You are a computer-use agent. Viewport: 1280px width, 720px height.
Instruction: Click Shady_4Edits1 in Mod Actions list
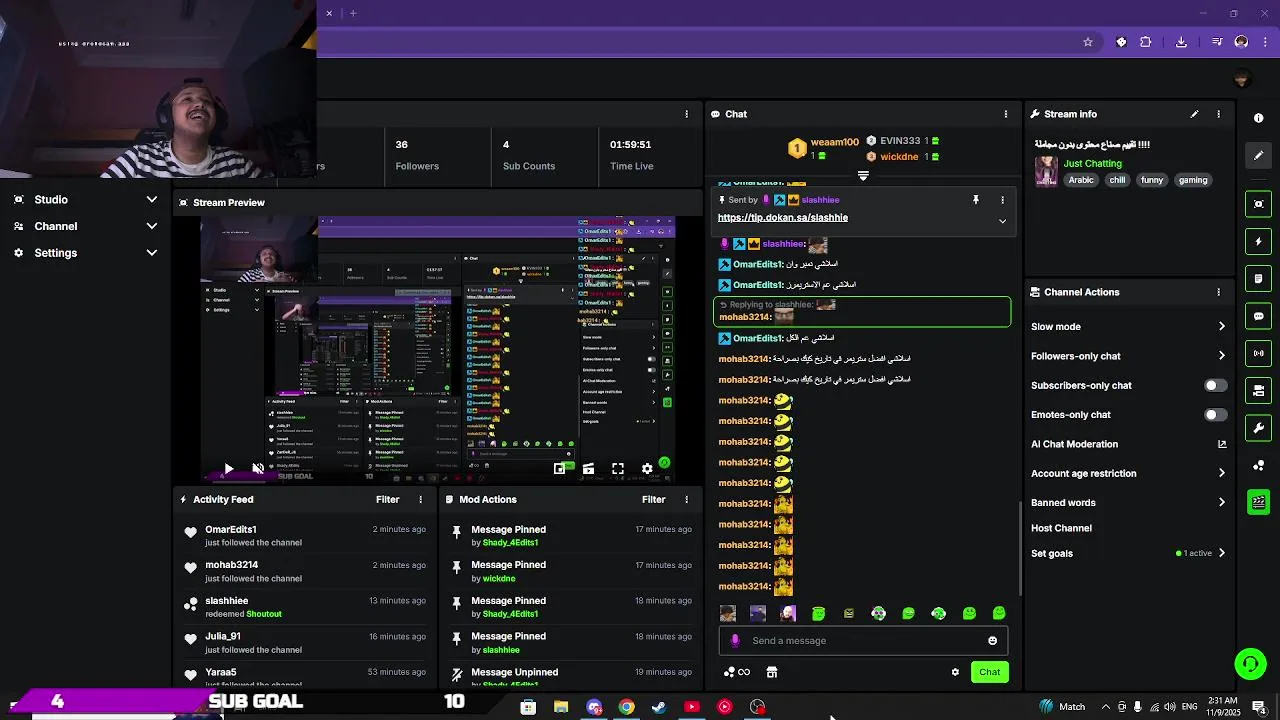(x=510, y=543)
